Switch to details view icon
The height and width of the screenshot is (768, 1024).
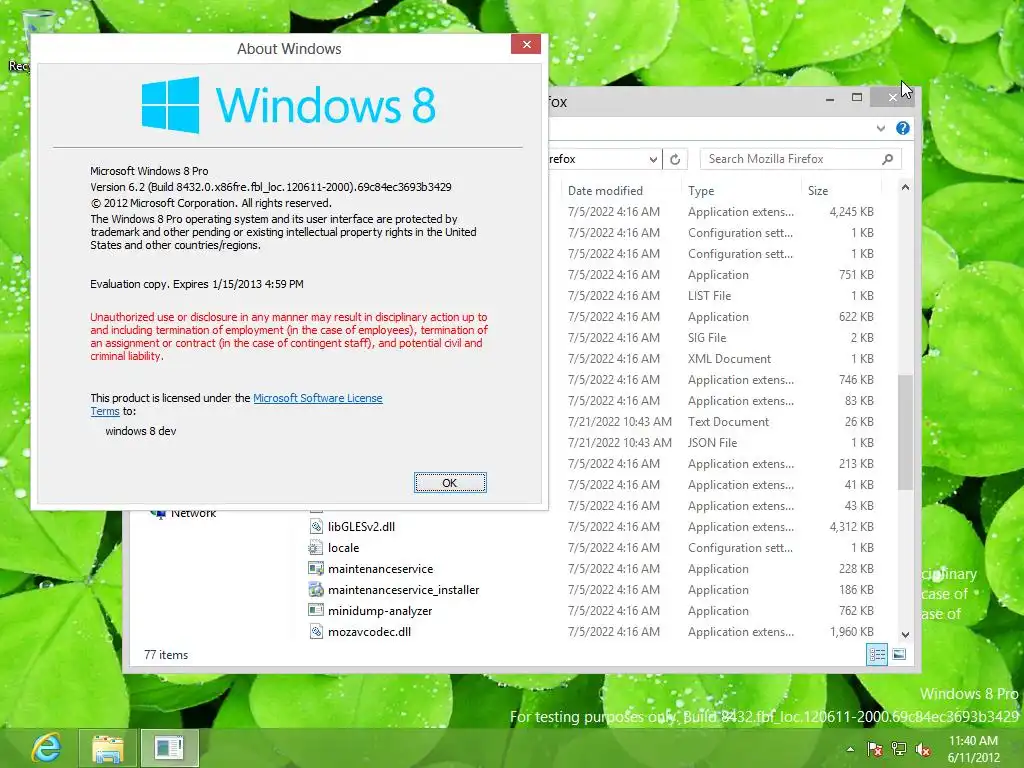(x=876, y=654)
